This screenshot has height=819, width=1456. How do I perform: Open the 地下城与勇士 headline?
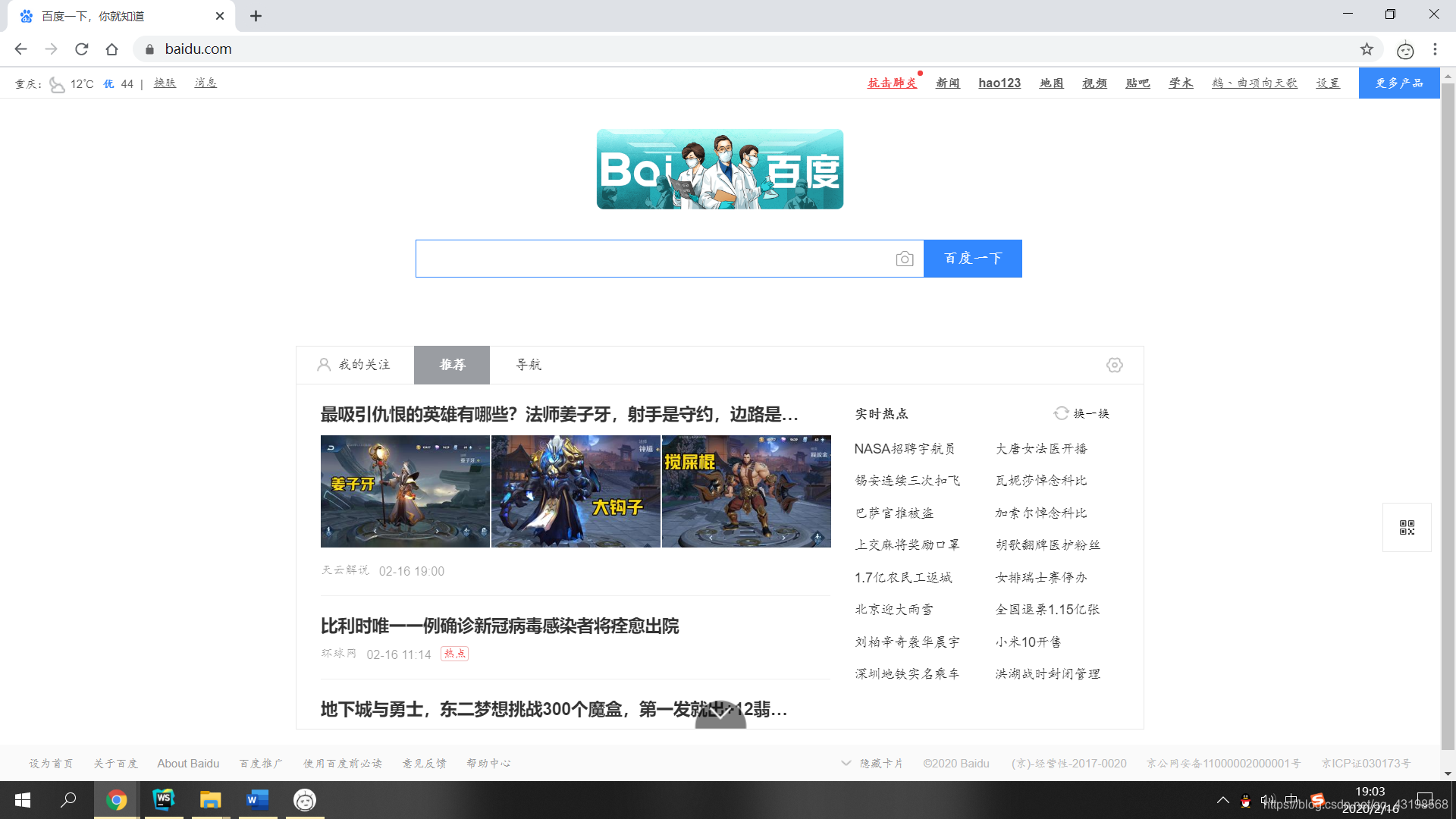click(554, 709)
